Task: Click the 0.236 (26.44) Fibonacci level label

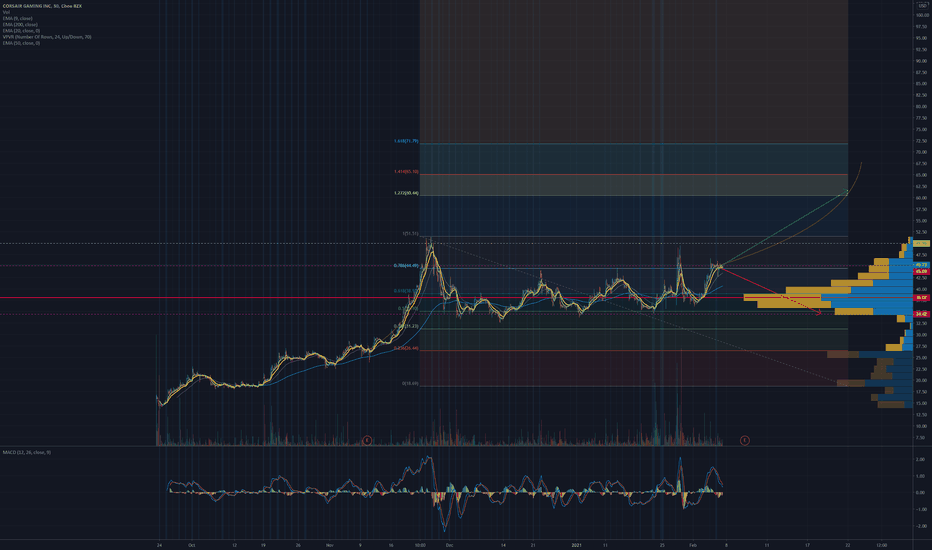Action: (x=406, y=348)
